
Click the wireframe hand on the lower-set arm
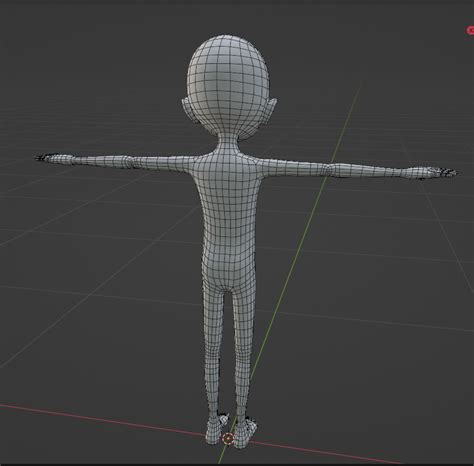pyautogui.click(x=432, y=172)
